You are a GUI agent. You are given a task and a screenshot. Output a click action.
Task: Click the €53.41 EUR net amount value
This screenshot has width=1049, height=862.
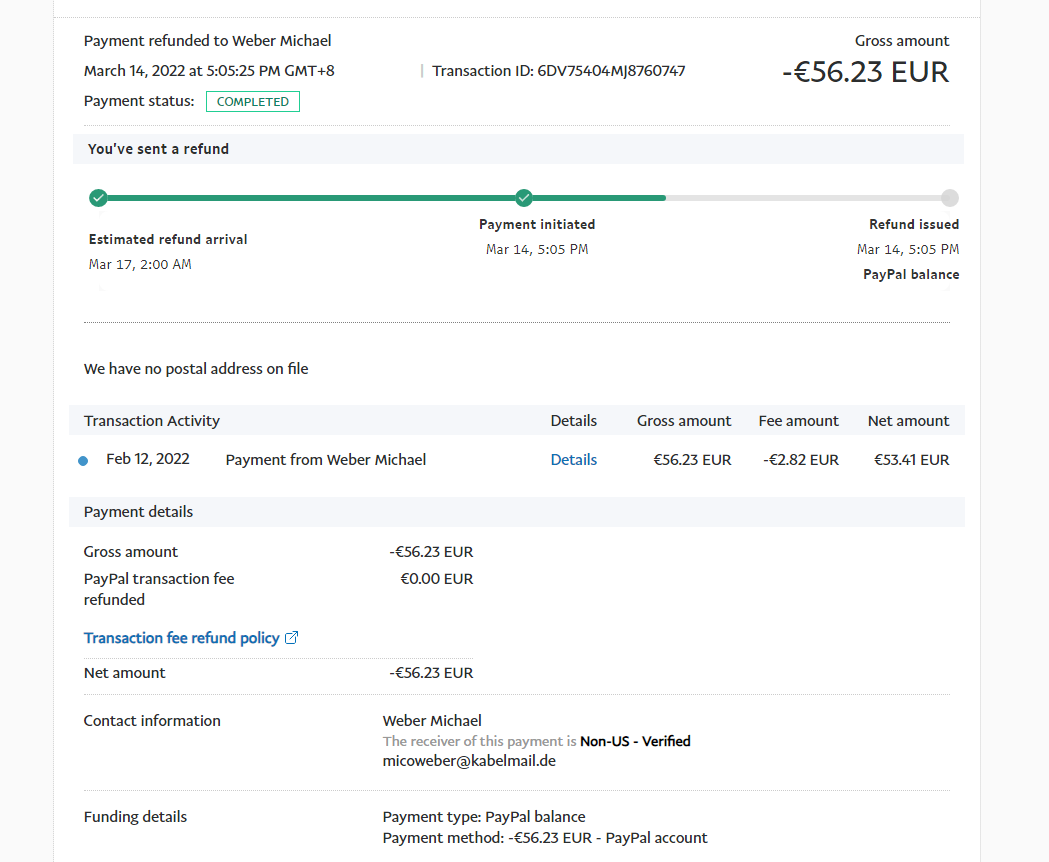(911, 460)
